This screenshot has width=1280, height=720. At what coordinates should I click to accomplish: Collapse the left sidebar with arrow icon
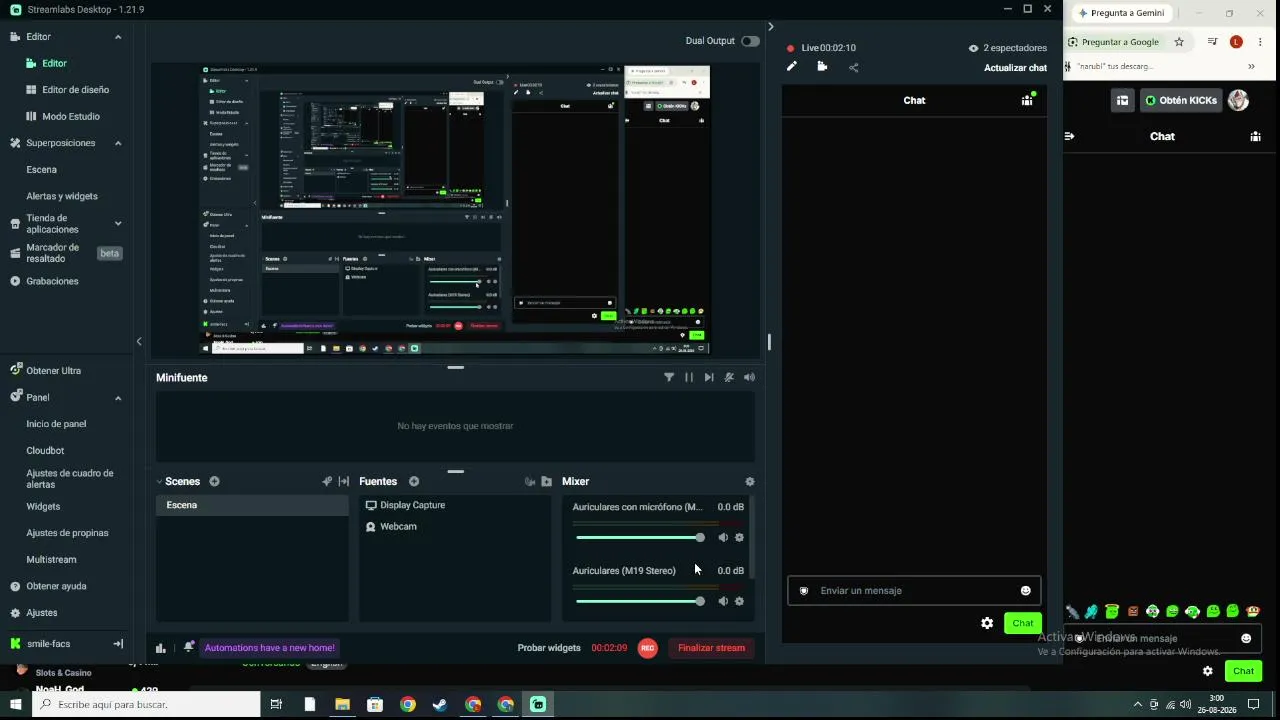point(139,342)
